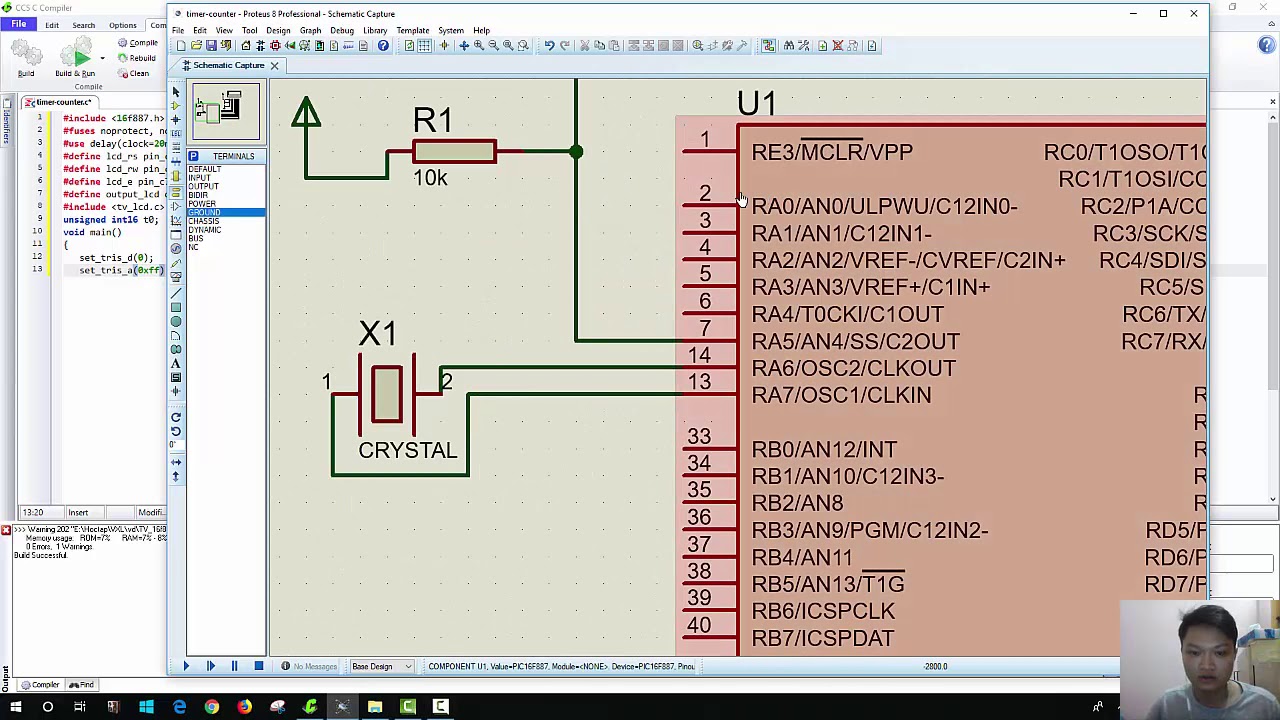The image size is (1280, 720).
Task: Stop the simulation
Action: [x=258, y=666]
